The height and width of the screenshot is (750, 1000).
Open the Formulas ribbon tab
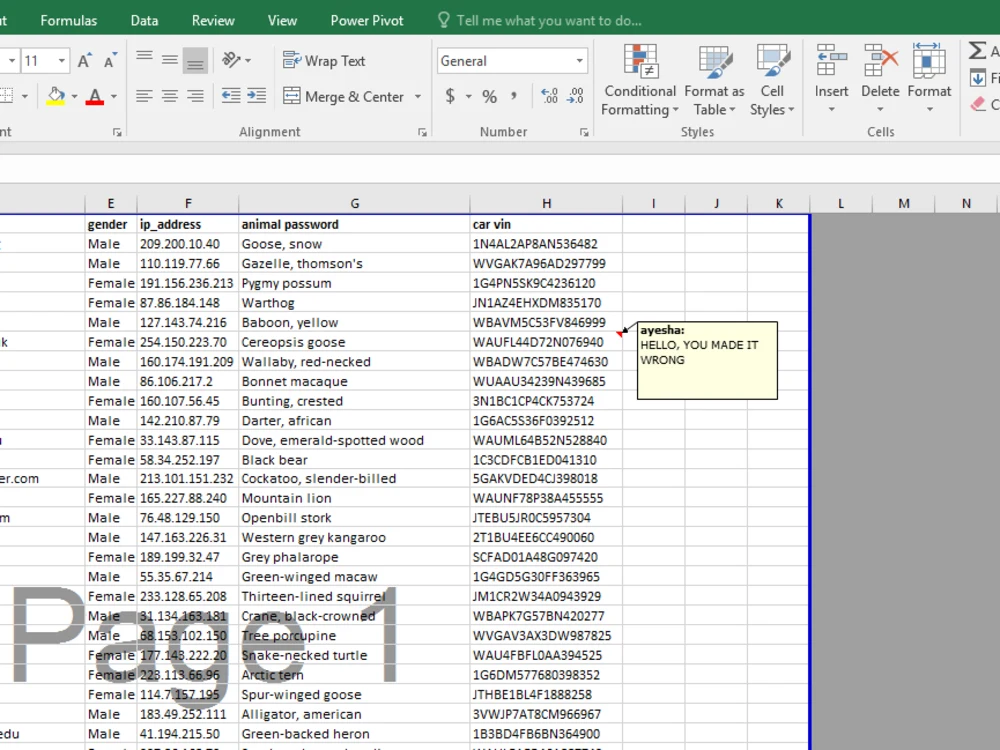[x=69, y=20]
